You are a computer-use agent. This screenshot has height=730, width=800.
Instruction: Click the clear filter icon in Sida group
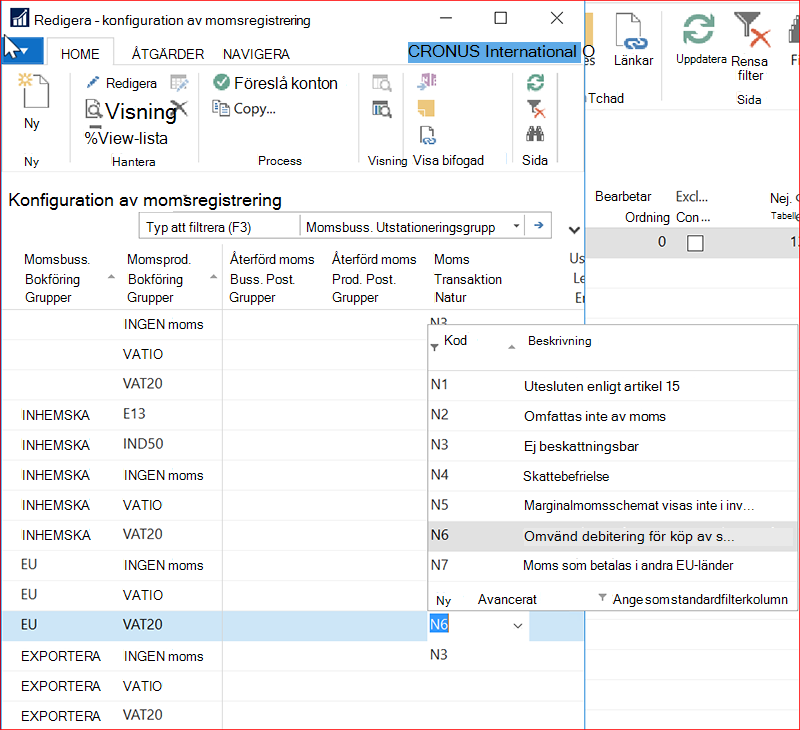coord(536,108)
